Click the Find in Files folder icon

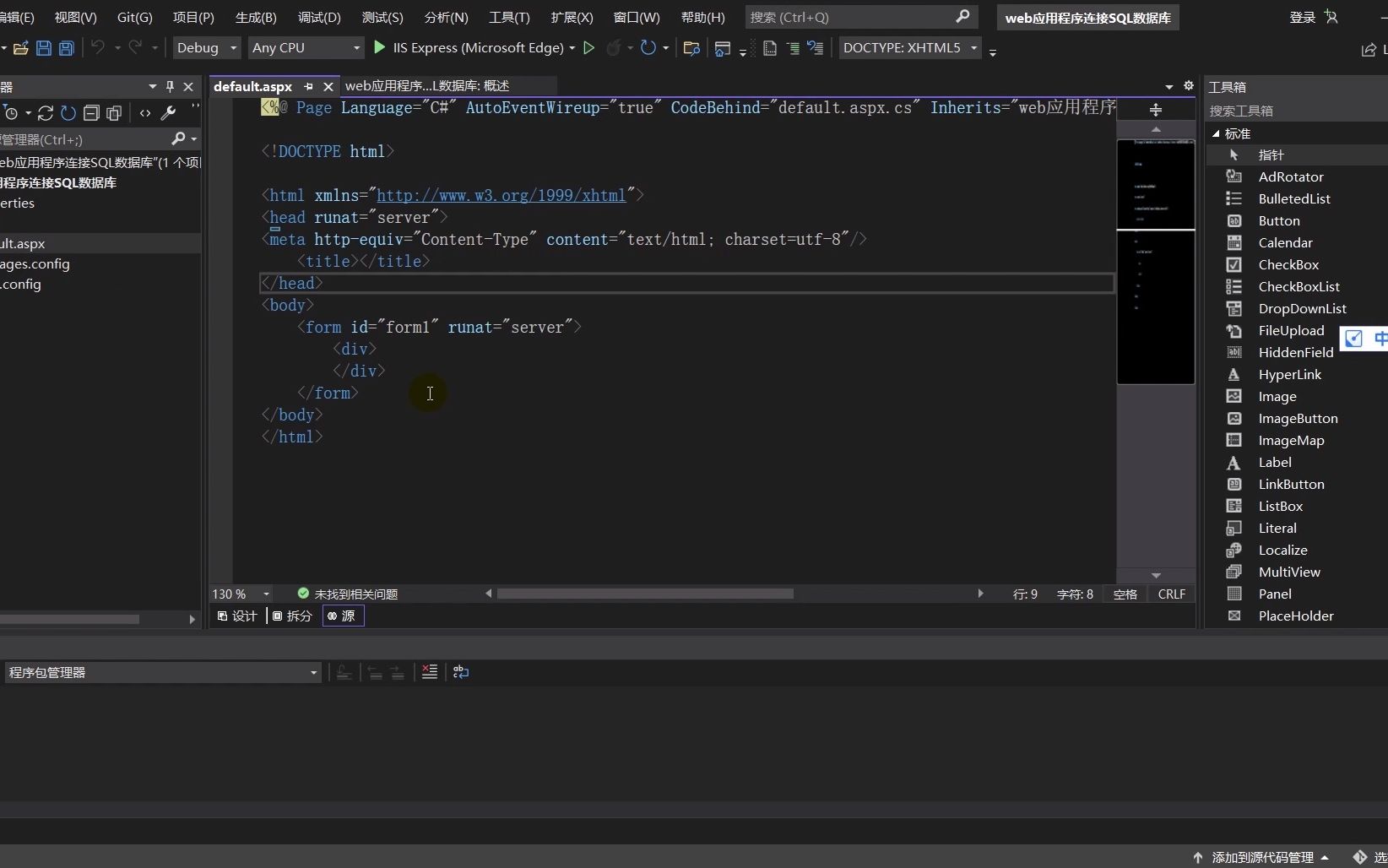point(691,48)
